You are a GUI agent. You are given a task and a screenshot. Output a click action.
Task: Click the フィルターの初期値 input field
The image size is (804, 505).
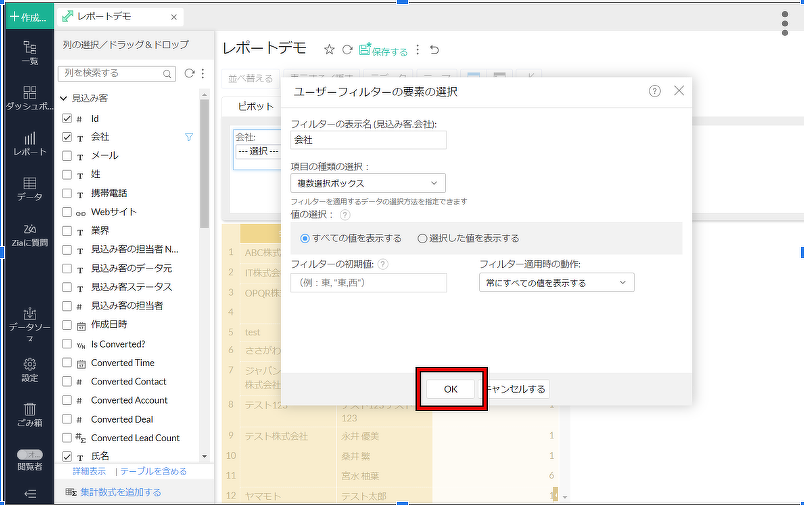click(368, 283)
